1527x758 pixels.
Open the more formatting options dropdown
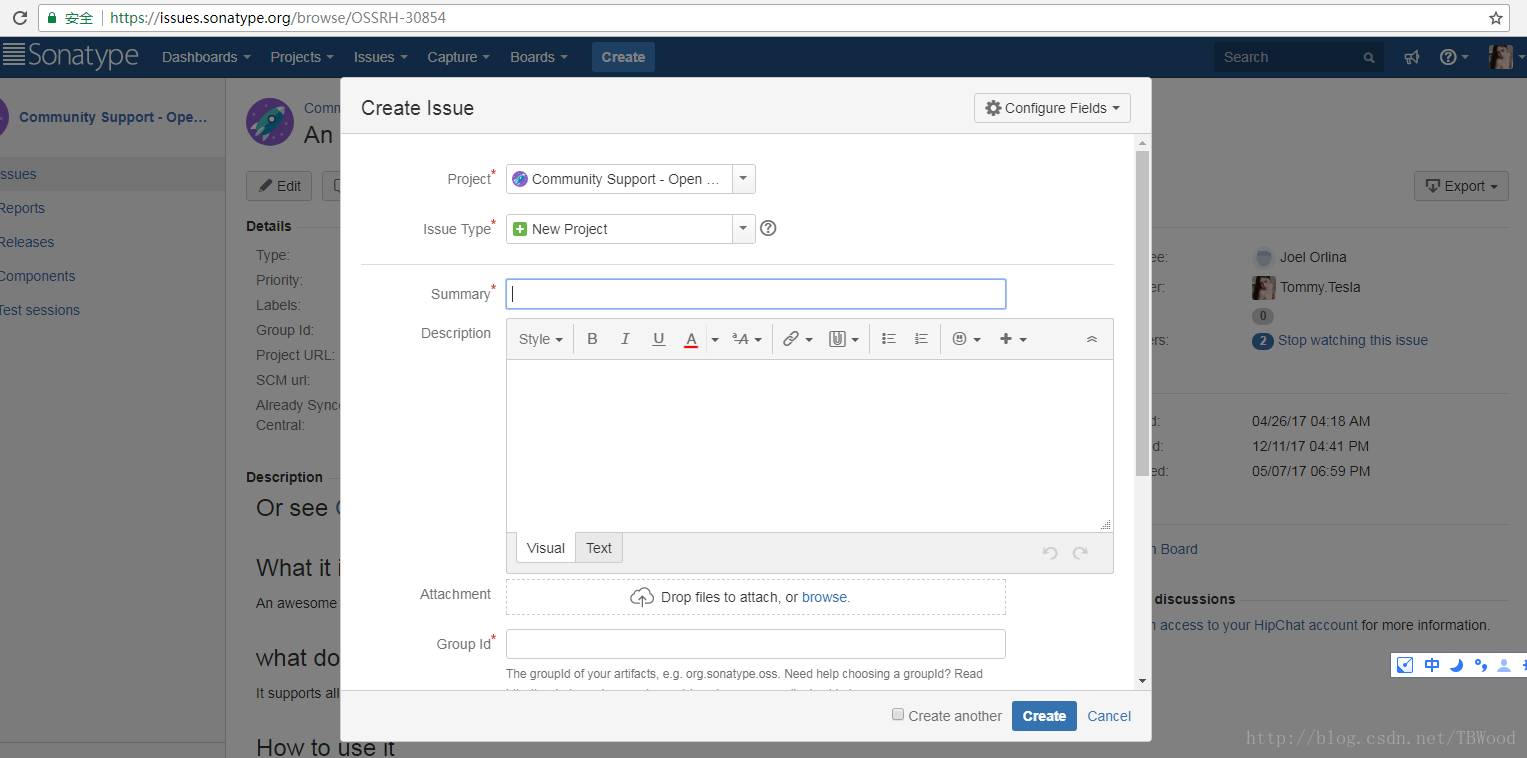(747, 339)
